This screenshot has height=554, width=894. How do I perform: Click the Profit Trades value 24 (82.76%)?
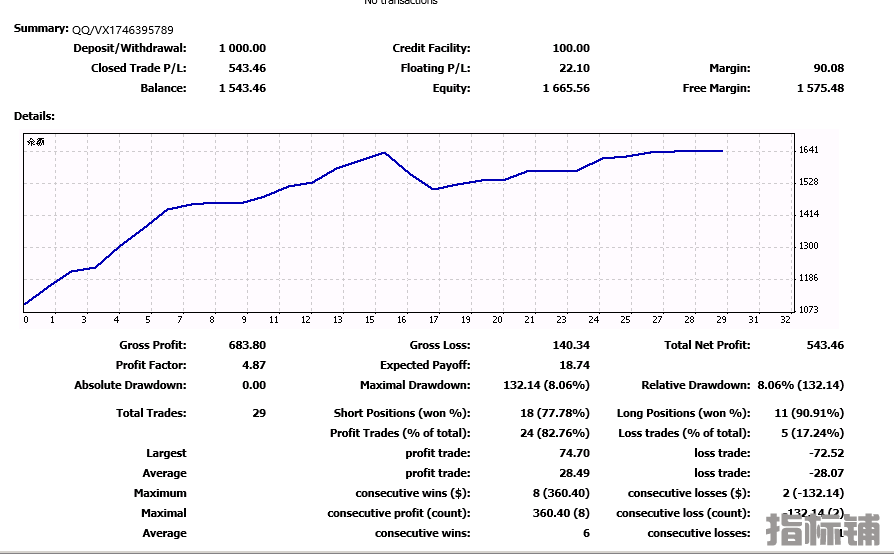point(555,433)
